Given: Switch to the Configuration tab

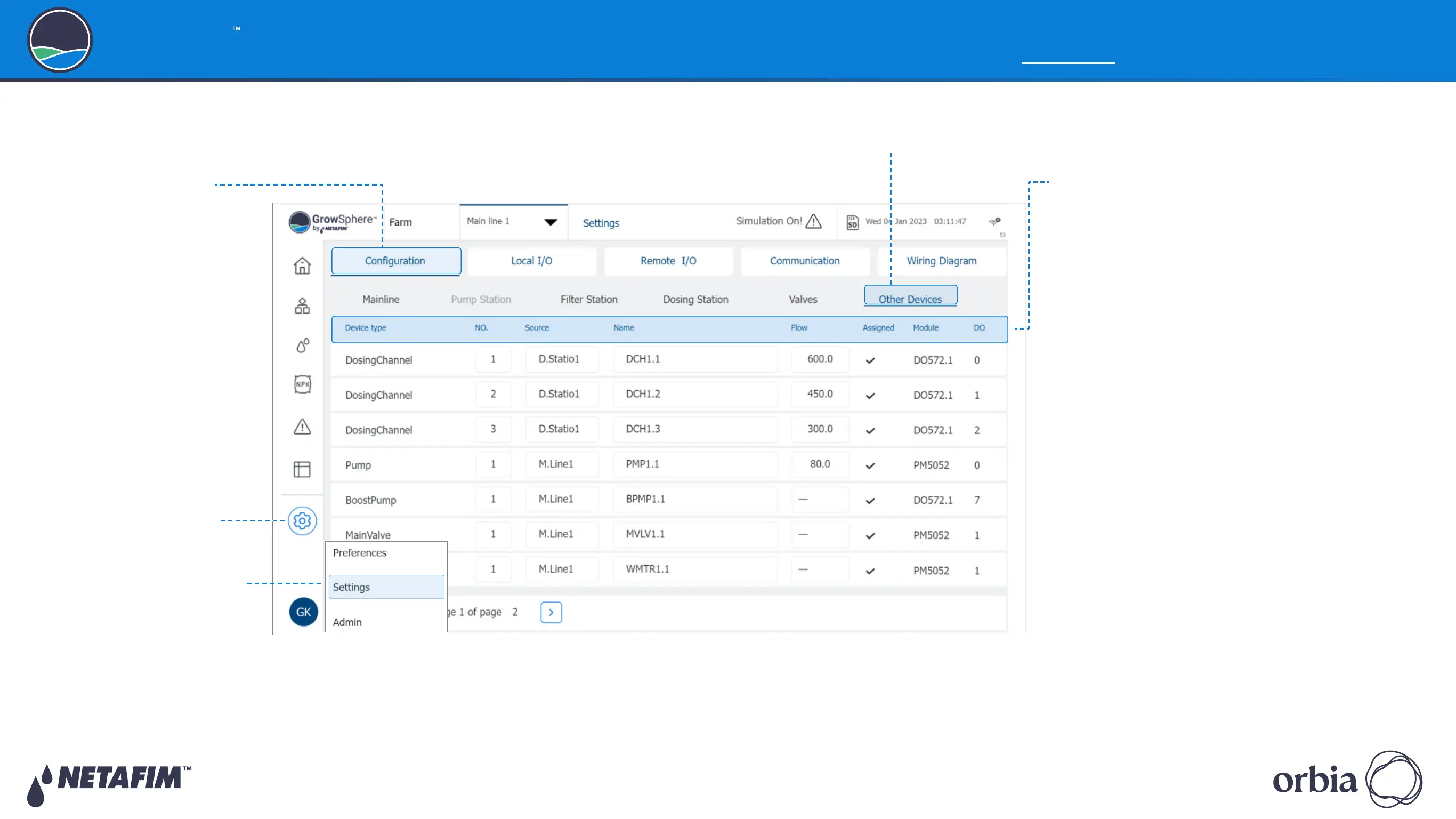Looking at the screenshot, I should (x=395, y=261).
